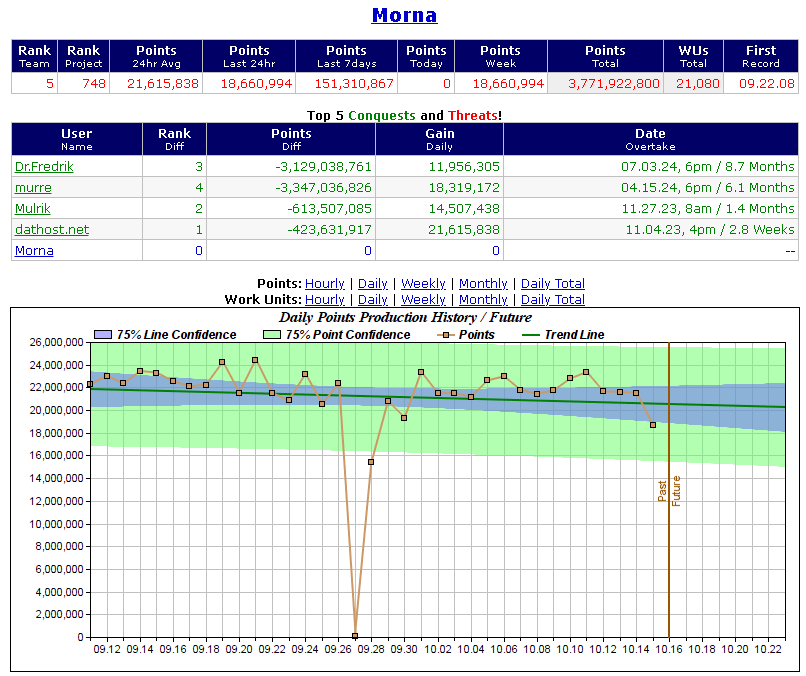Click the murre user link
This screenshot has width=806, height=676.
[x=33, y=188]
